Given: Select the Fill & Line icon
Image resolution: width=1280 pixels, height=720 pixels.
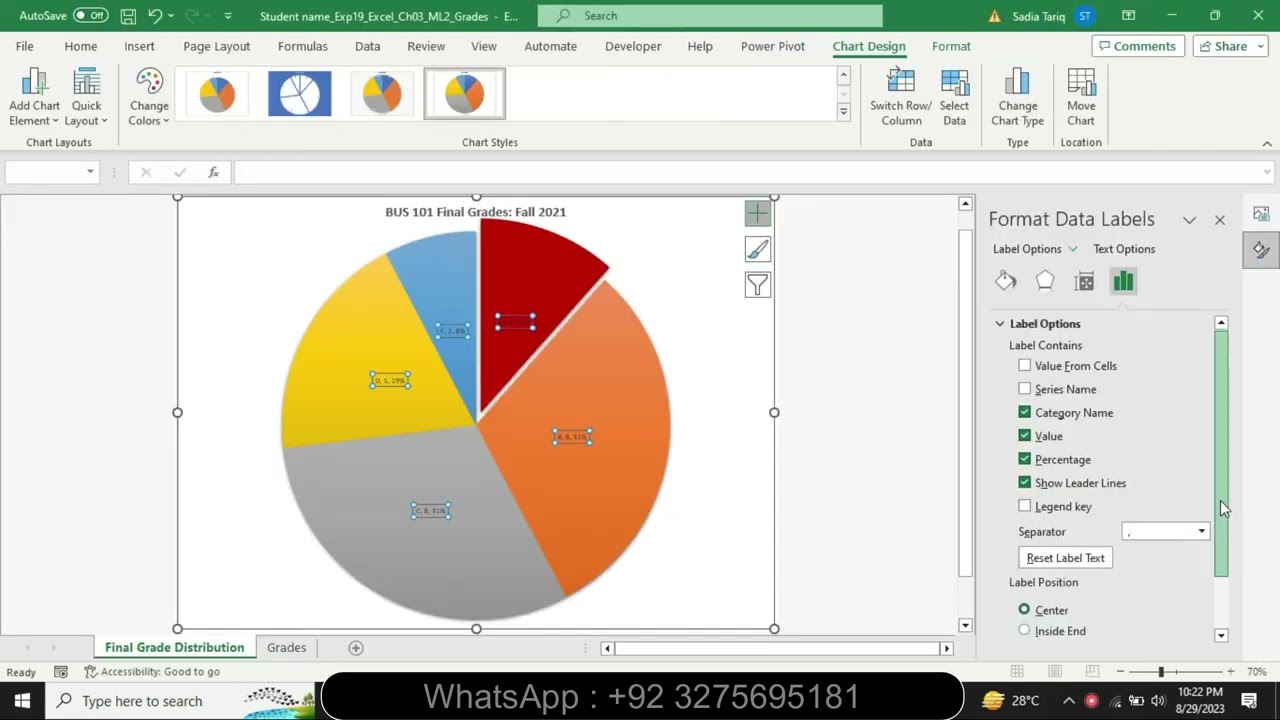Looking at the screenshot, I should pyautogui.click(x=1006, y=281).
